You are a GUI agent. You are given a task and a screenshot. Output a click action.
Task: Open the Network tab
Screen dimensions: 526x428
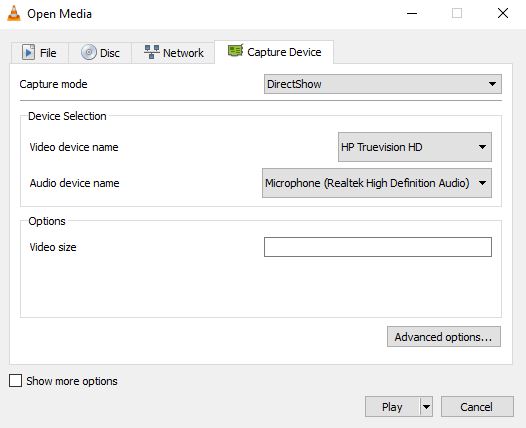173,53
